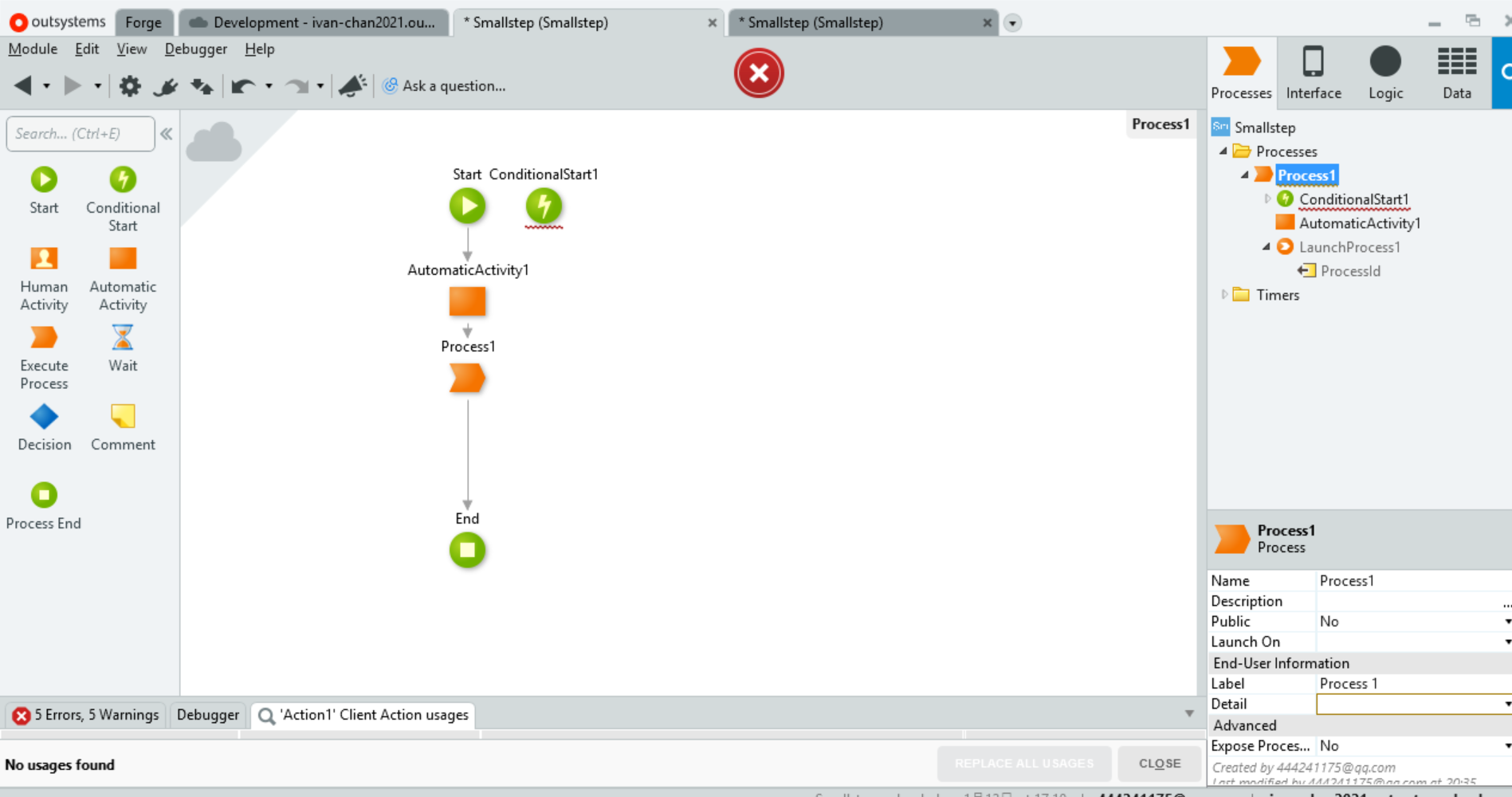Open the Launch On property dropdown
1512x797 pixels.
(x=1506, y=642)
